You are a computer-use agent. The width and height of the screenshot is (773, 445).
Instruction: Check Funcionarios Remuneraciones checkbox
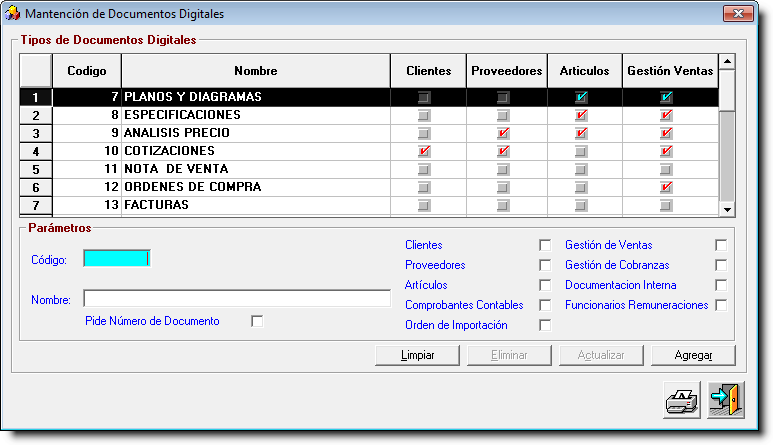coord(721,305)
